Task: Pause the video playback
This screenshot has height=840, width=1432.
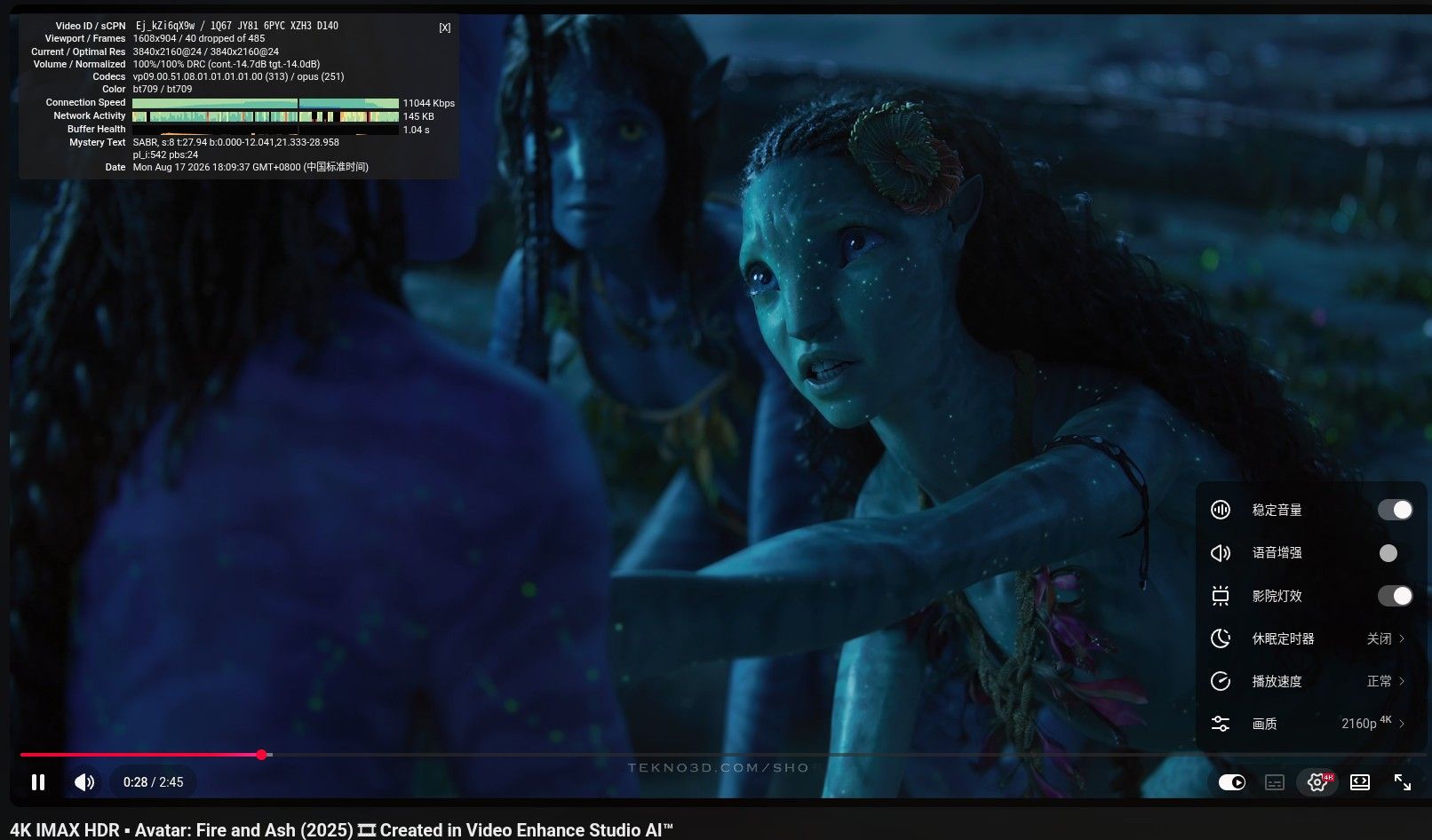Action: pyautogui.click(x=38, y=782)
